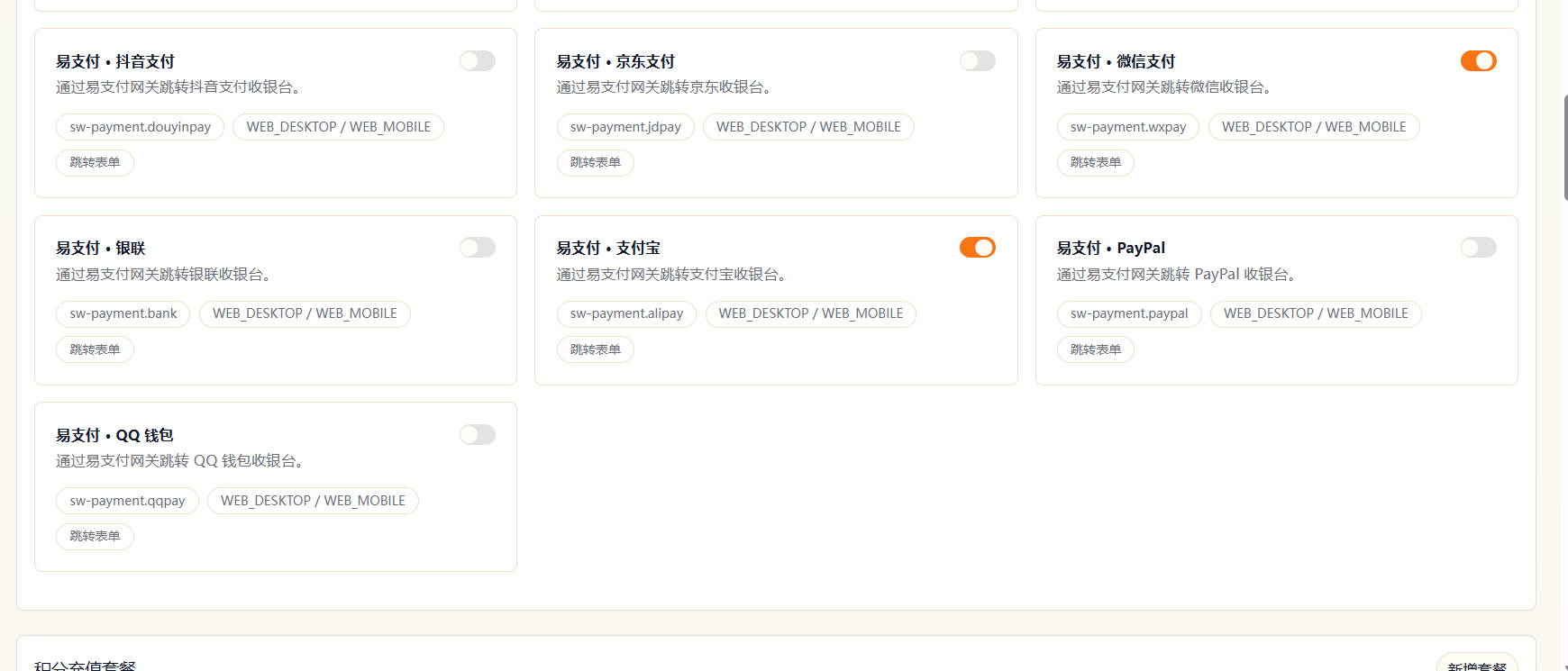This screenshot has height=671, width=1568.
Task: Click description 通过易支付网关跳转微信收银台。
Action: [1167, 87]
